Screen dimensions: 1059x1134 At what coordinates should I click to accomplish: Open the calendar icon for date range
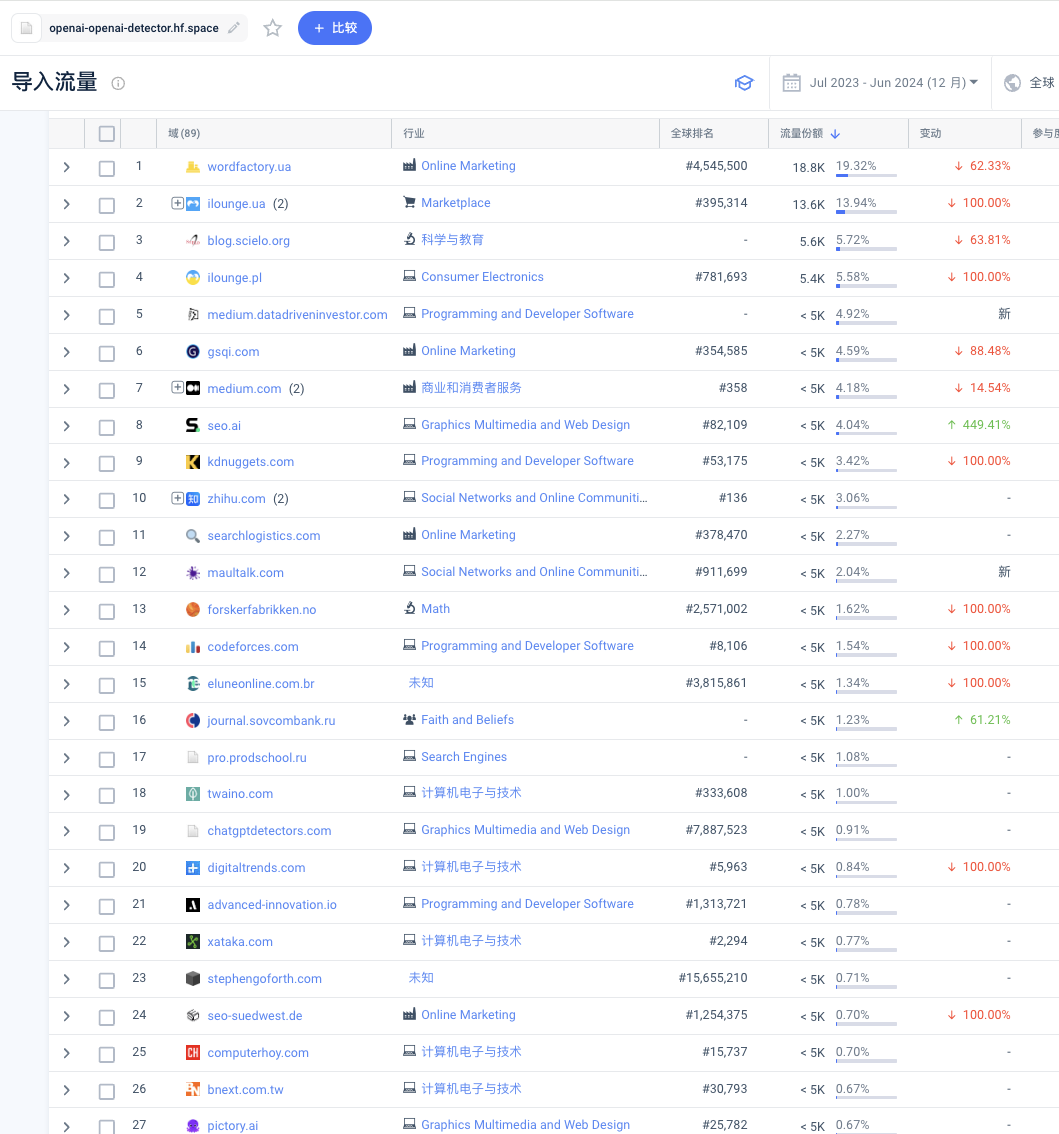pyautogui.click(x=791, y=83)
